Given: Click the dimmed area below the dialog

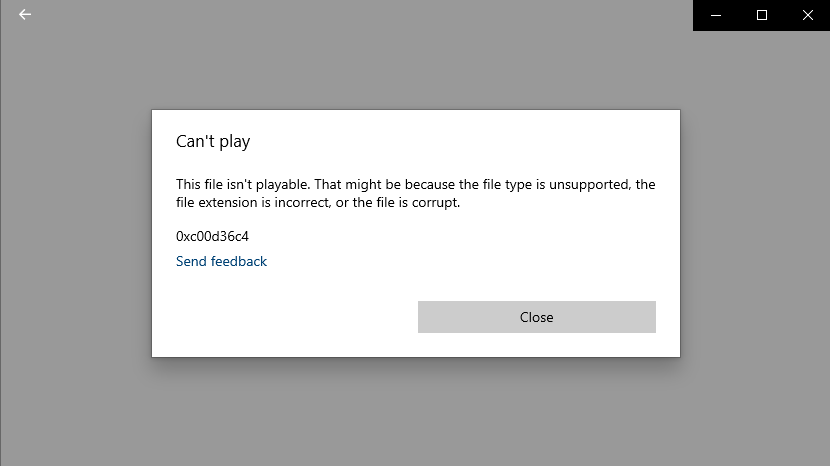Looking at the screenshot, I should [x=416, y=413].
